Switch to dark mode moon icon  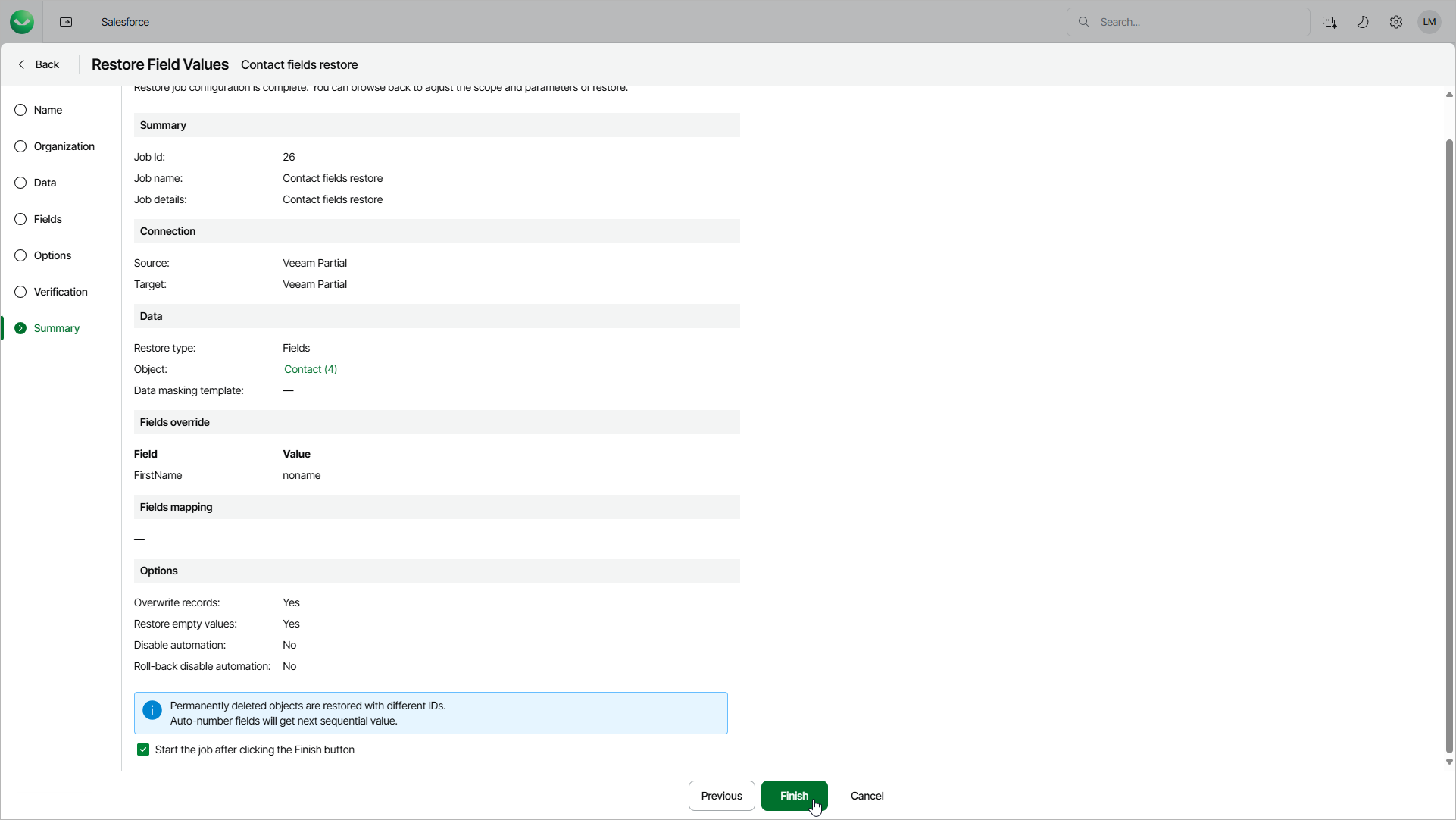(x=1363, y=22)
